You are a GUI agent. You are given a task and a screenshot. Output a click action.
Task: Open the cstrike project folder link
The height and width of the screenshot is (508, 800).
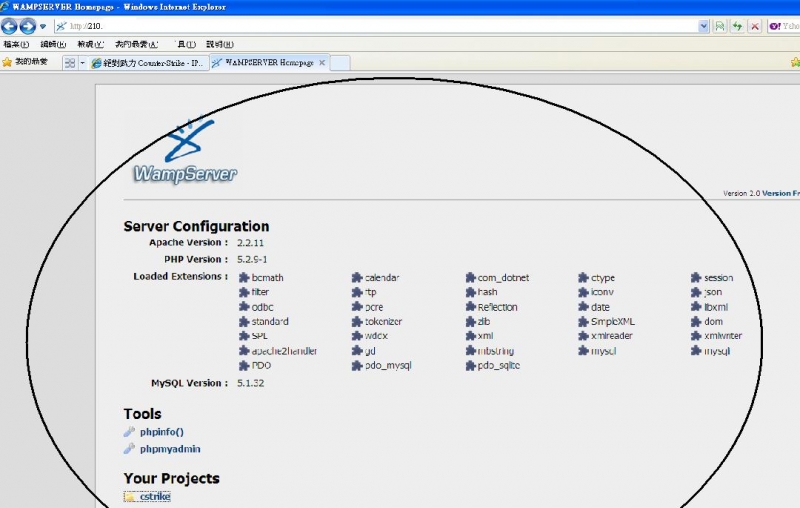(155, 497)
